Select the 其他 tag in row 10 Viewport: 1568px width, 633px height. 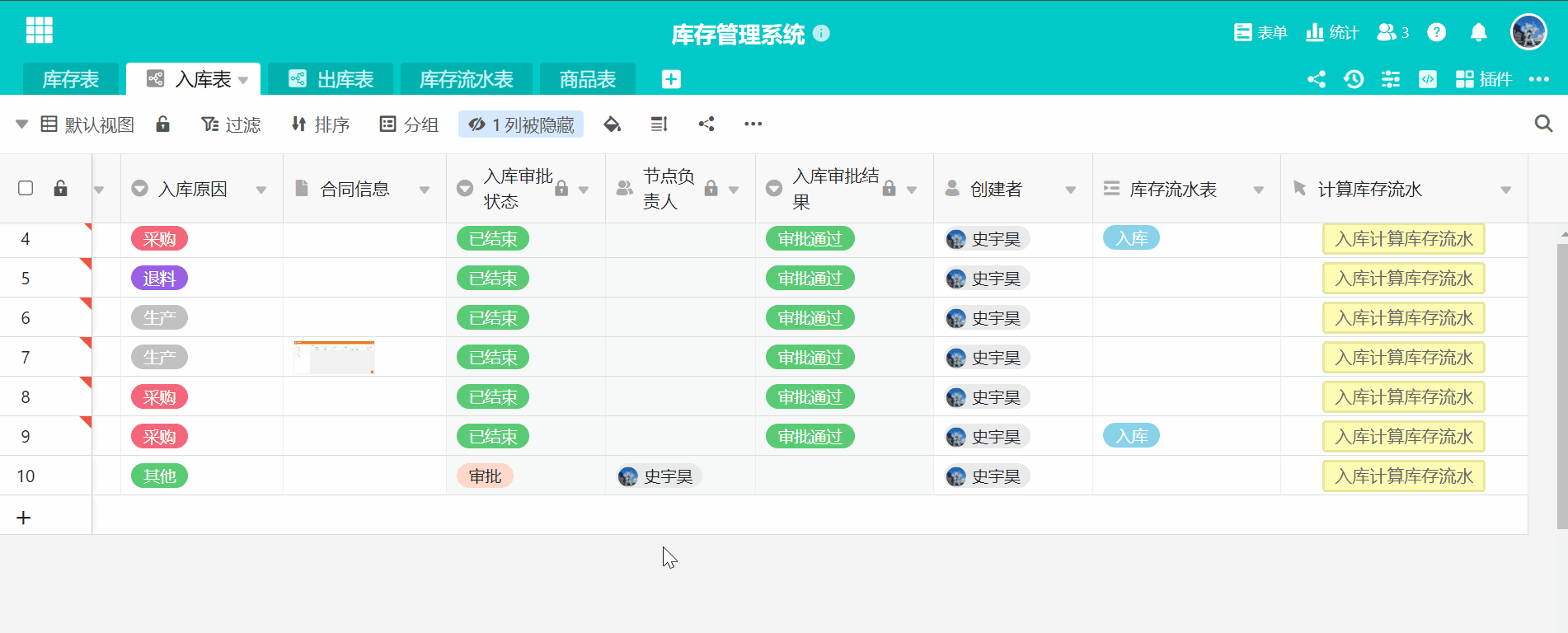pyautogui.click(x=159, y=476)
